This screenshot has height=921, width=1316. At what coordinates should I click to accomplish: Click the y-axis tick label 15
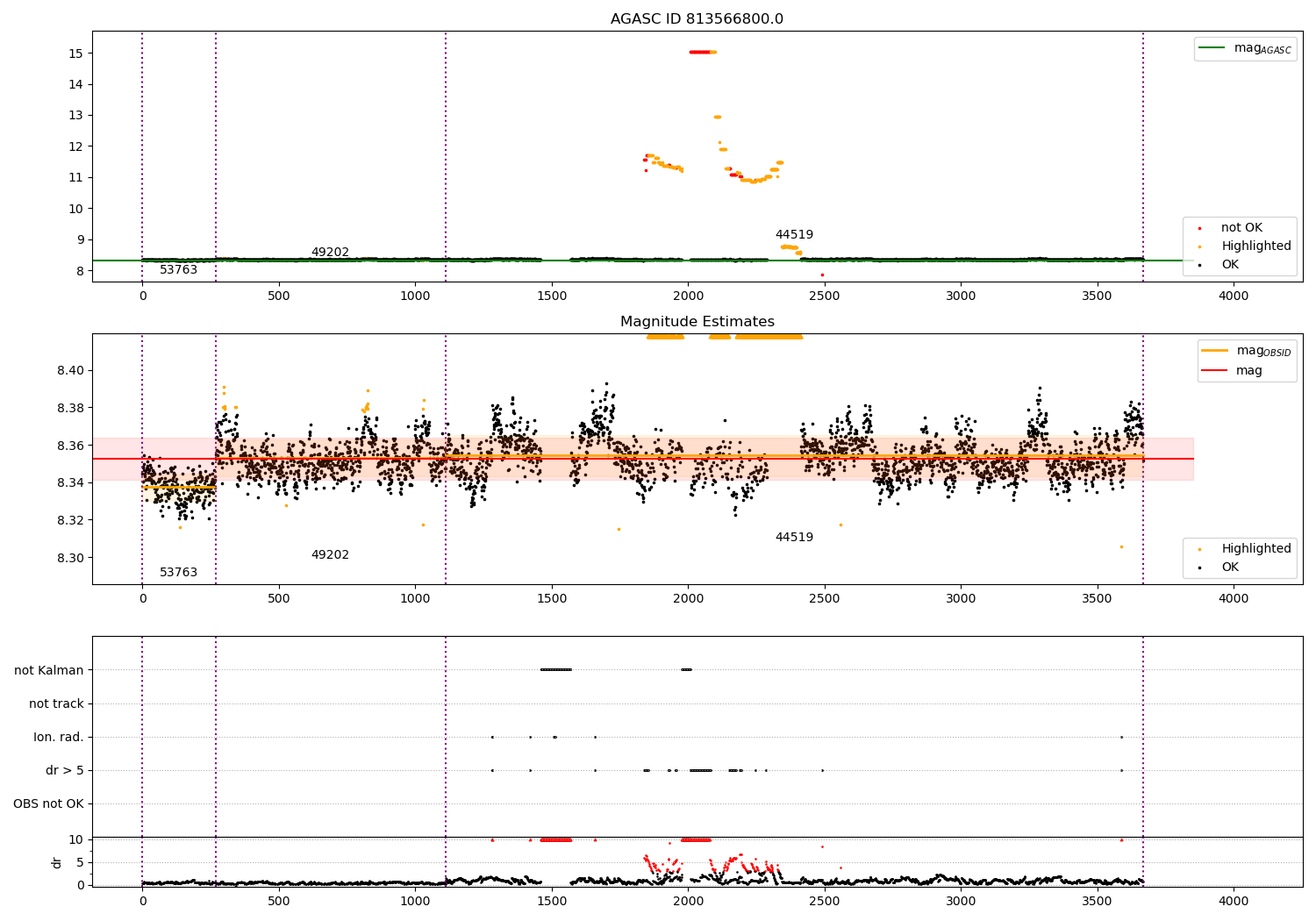pos(76,54)
